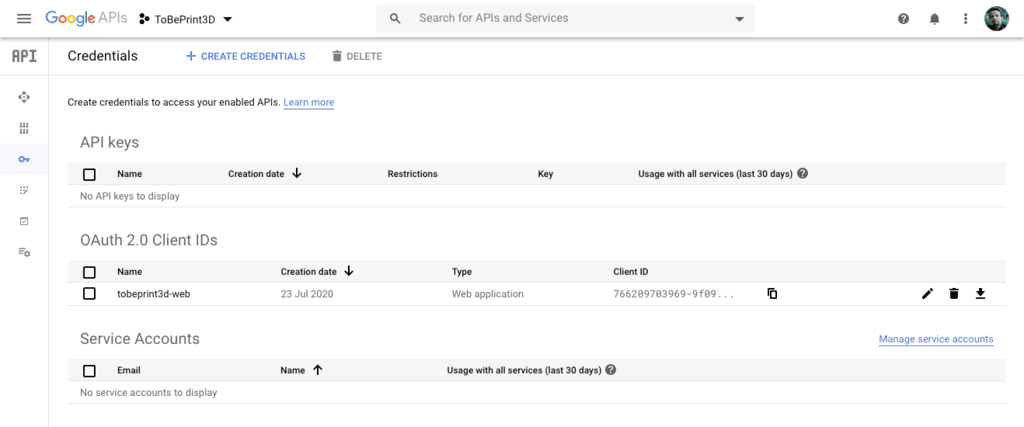Screen dimensions: 1024x427
Task: Open the hamburger navigation menu
Action: tap(24, 19)
